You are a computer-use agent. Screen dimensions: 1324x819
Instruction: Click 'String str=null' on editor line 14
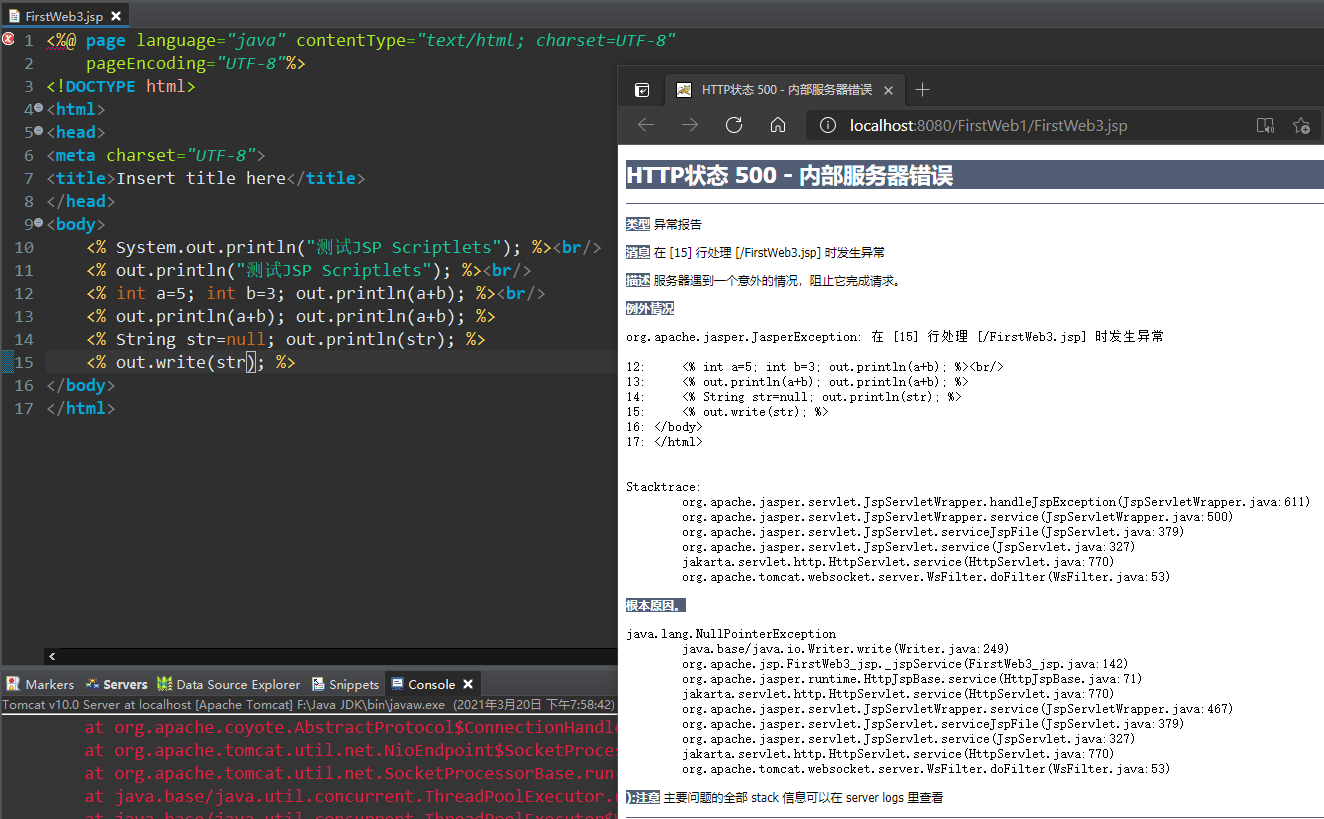191,339
